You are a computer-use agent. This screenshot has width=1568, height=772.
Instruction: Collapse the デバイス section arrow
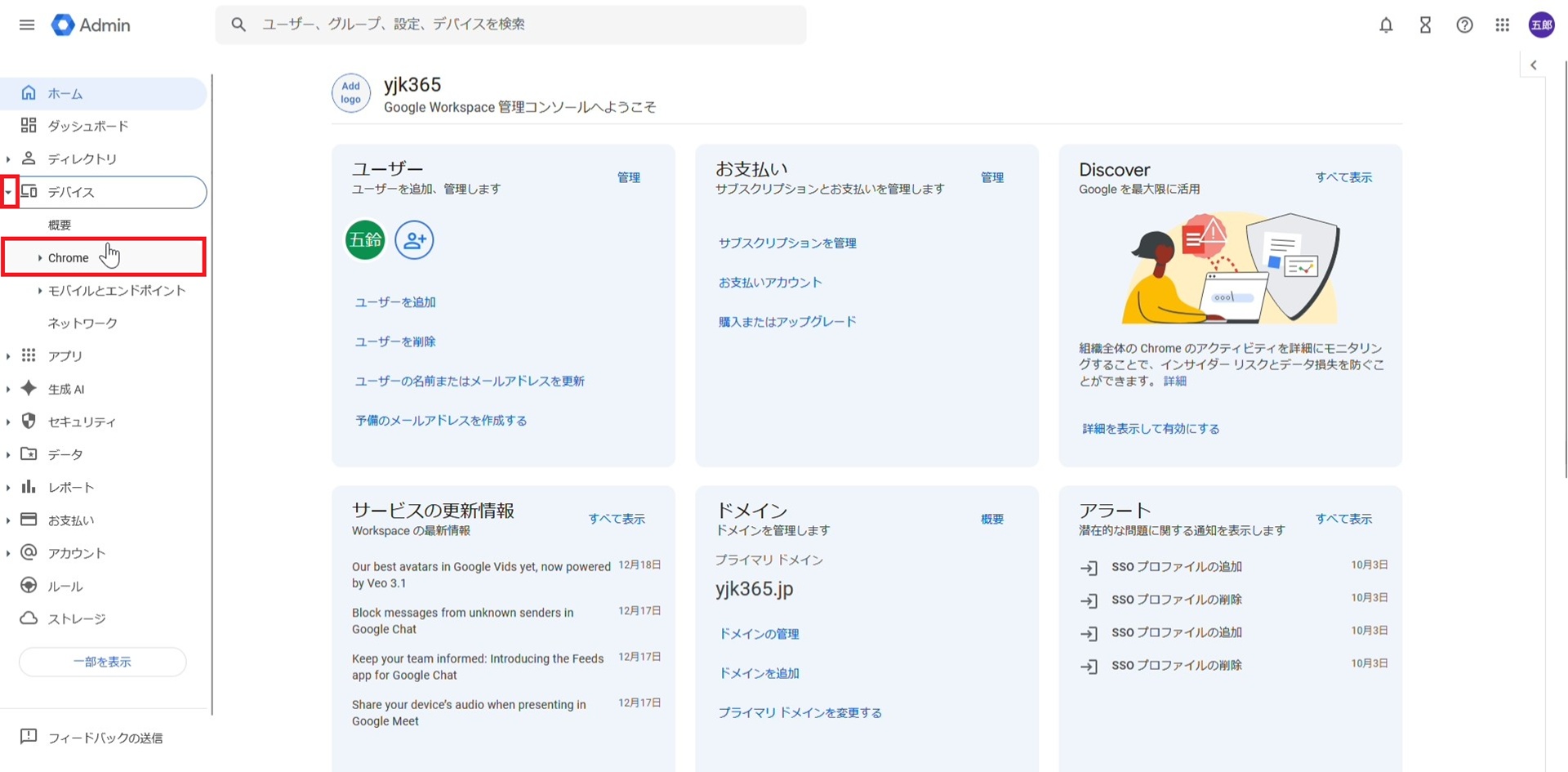pyautogui.click(x=8, y=193)
